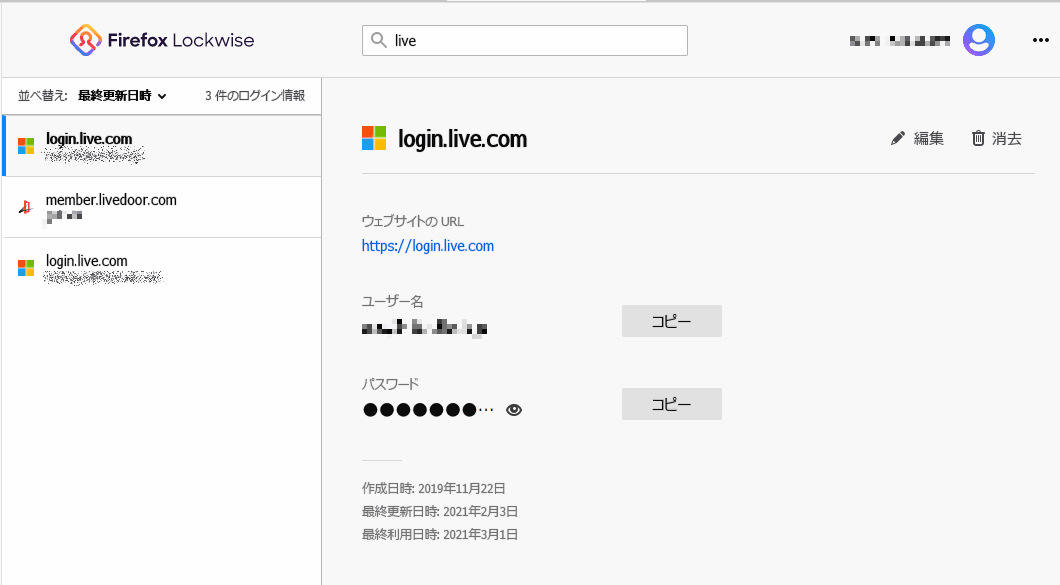Click the masked password dots
1060x585 pixels.
click(429, 410)
